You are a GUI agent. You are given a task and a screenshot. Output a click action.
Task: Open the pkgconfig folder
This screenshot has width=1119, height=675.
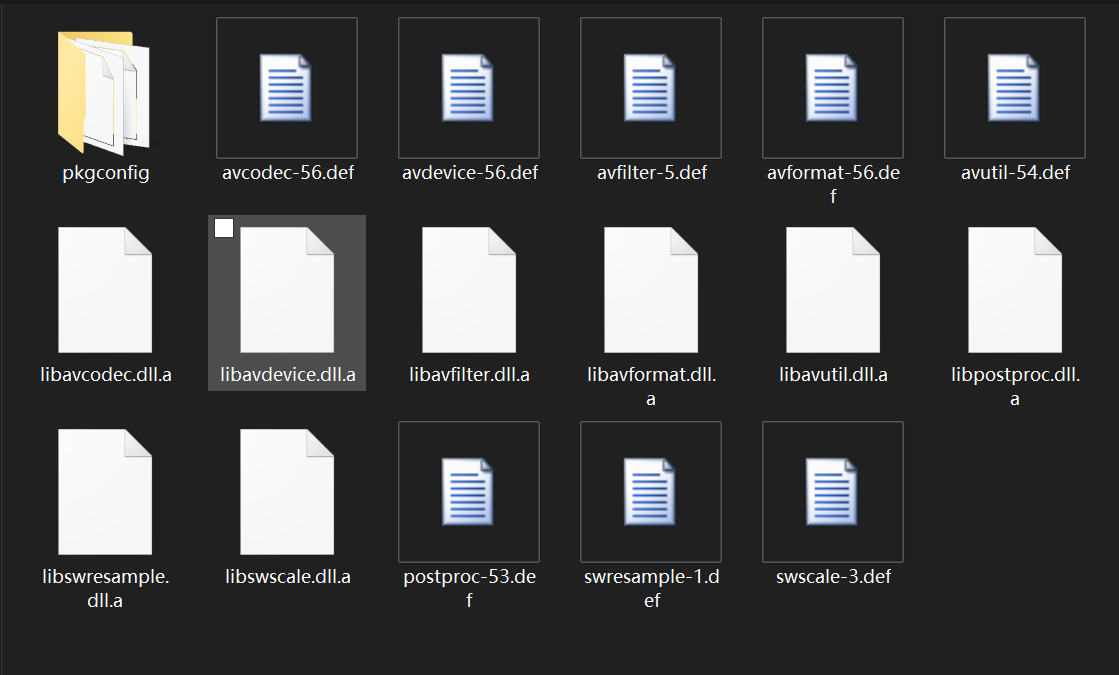tap(105, 92)
